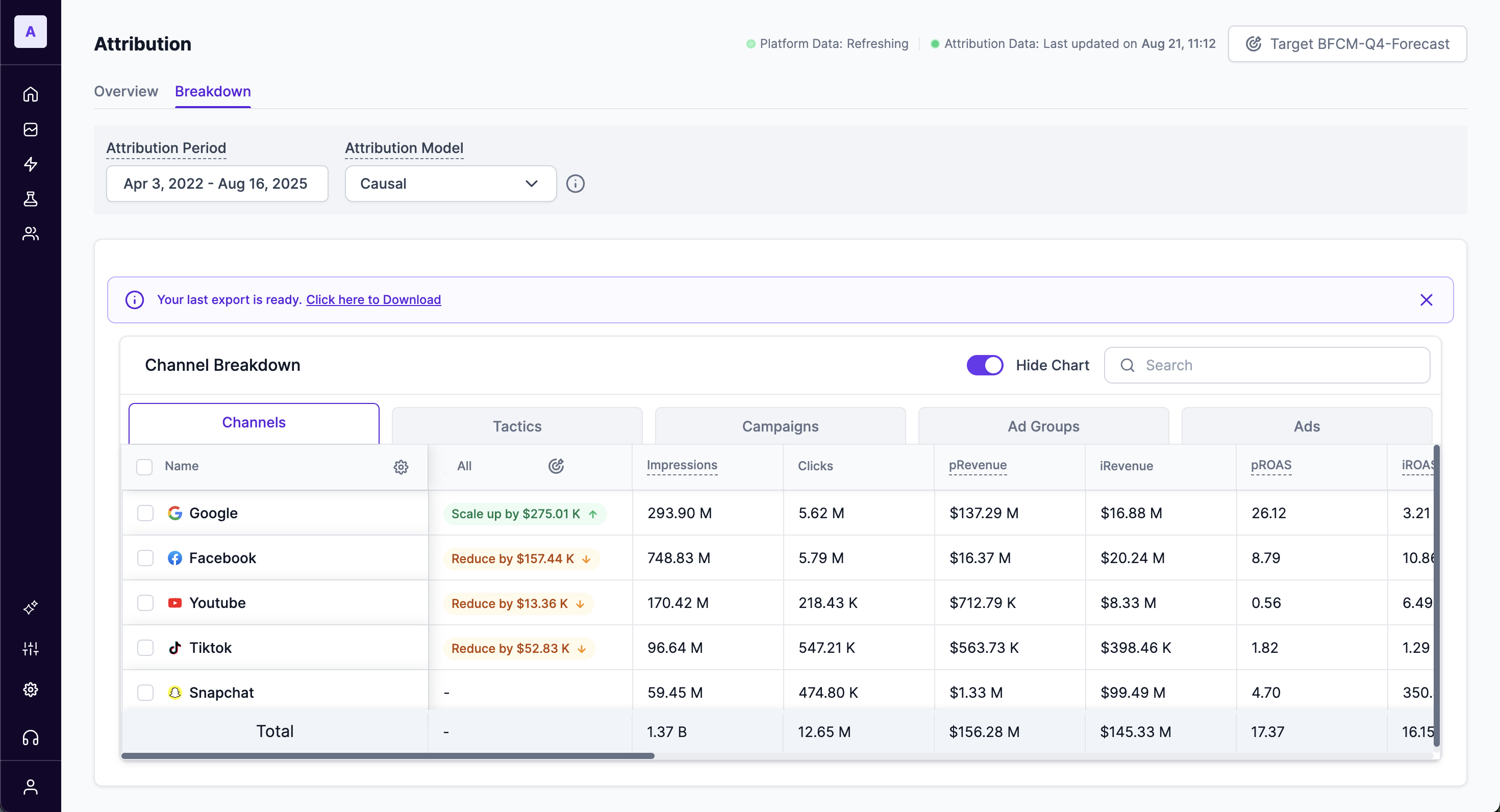Open the home icon in sidebar

pyautogui.click(x=30, y=94)
